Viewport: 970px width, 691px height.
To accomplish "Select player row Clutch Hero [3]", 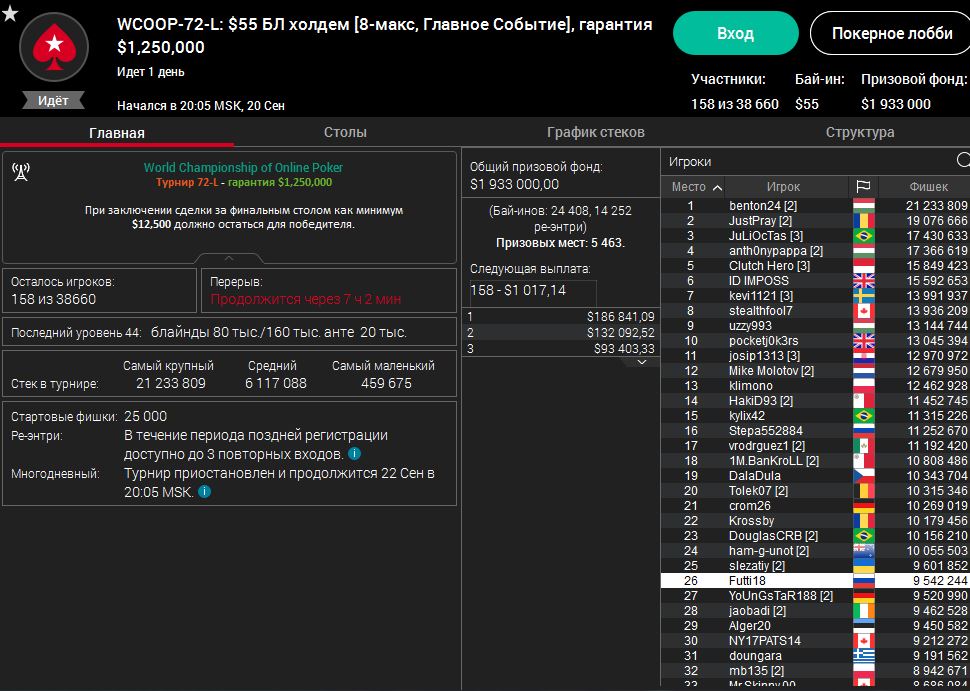I will (x=815, y=265).
